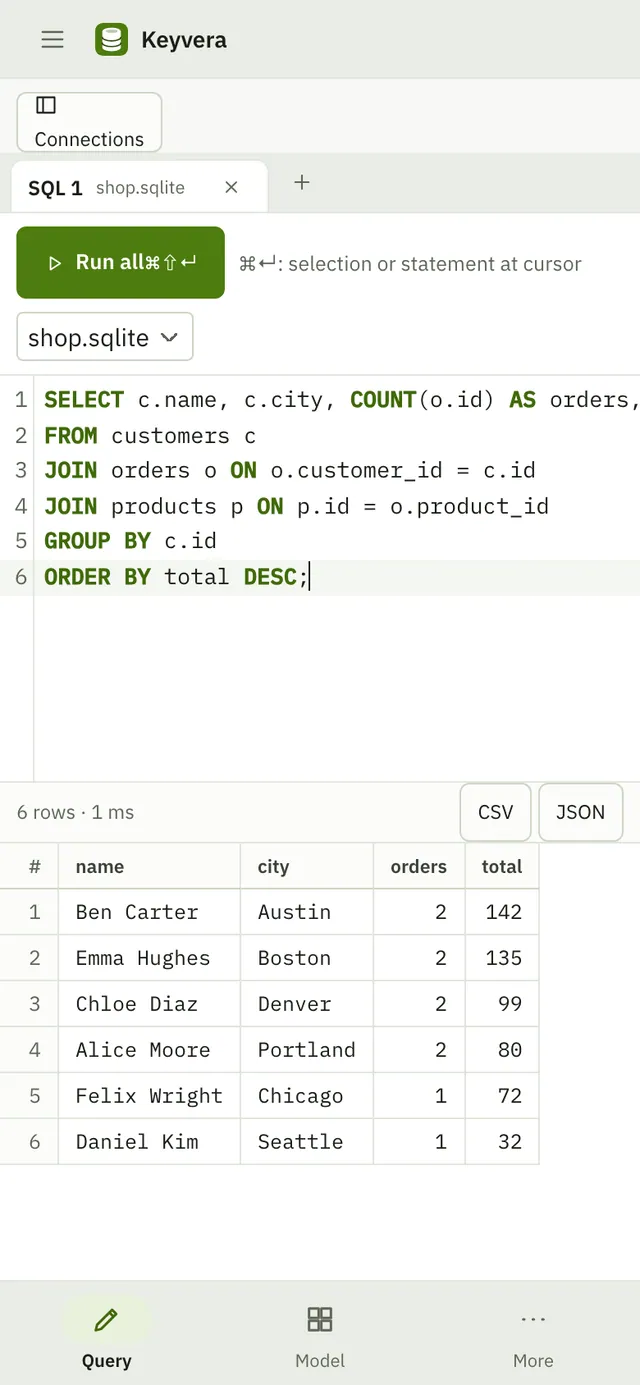Click the Keyvera database logo

point(112,40)
